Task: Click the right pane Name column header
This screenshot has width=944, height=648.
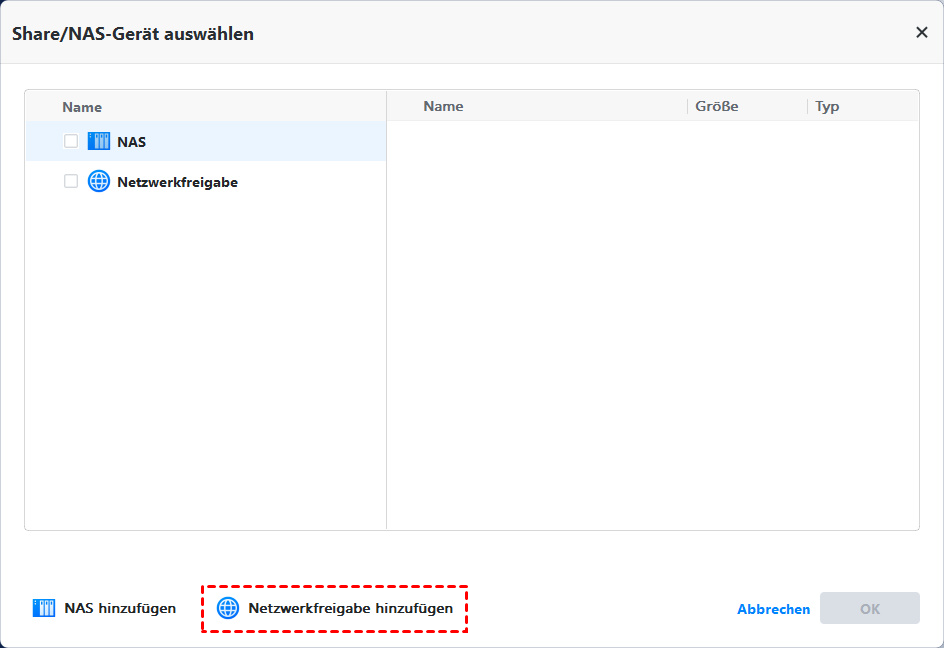Action: pos(443,106)
